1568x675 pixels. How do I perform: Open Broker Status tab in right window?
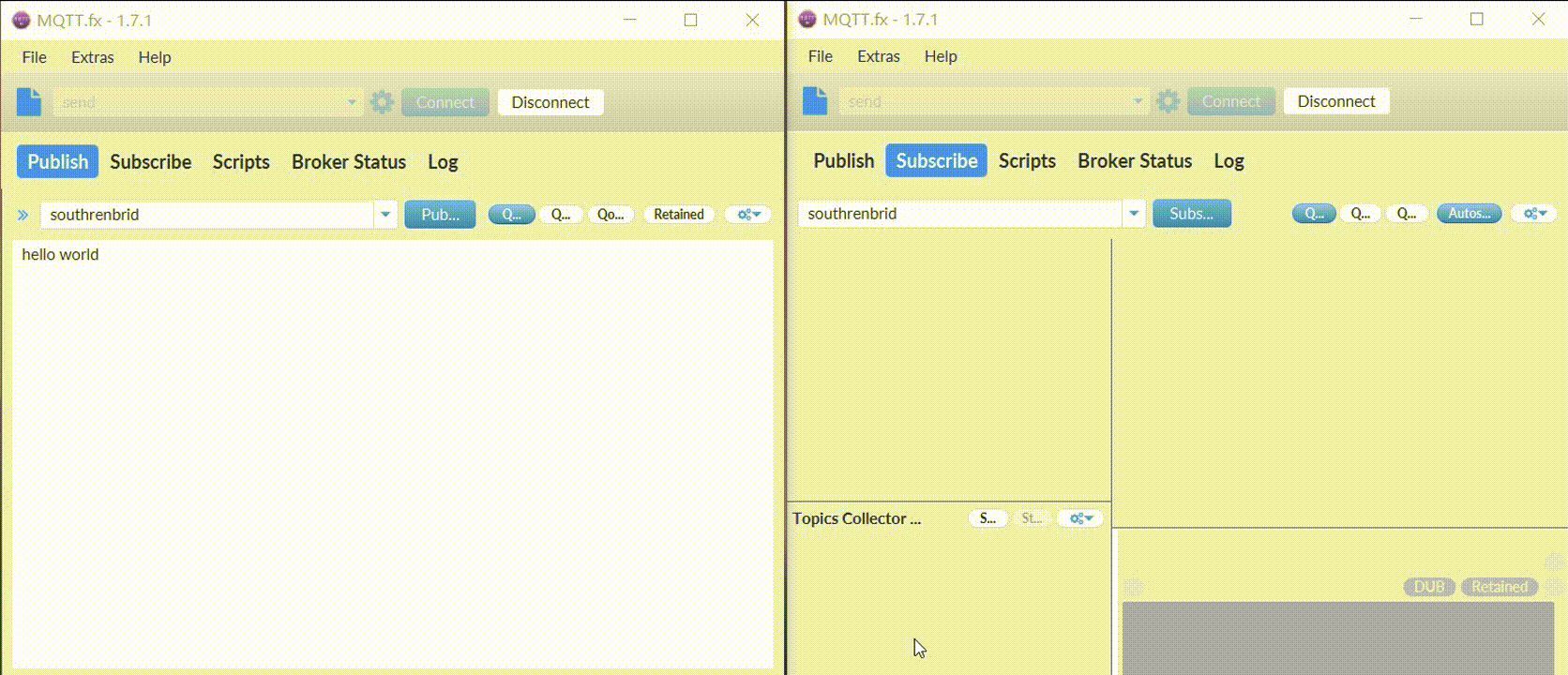pyautogui.click(x=1135, y=161)
